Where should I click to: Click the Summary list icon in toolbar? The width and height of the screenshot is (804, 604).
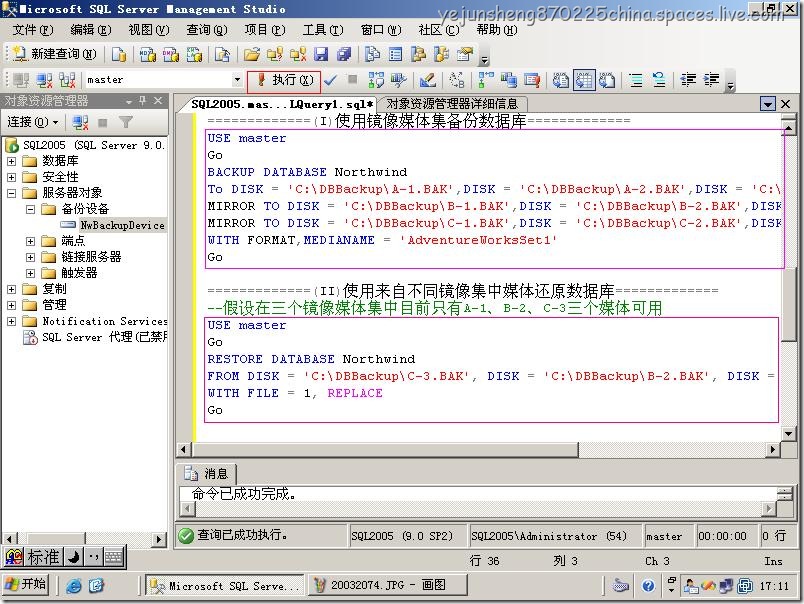click(x=395, y=54)
